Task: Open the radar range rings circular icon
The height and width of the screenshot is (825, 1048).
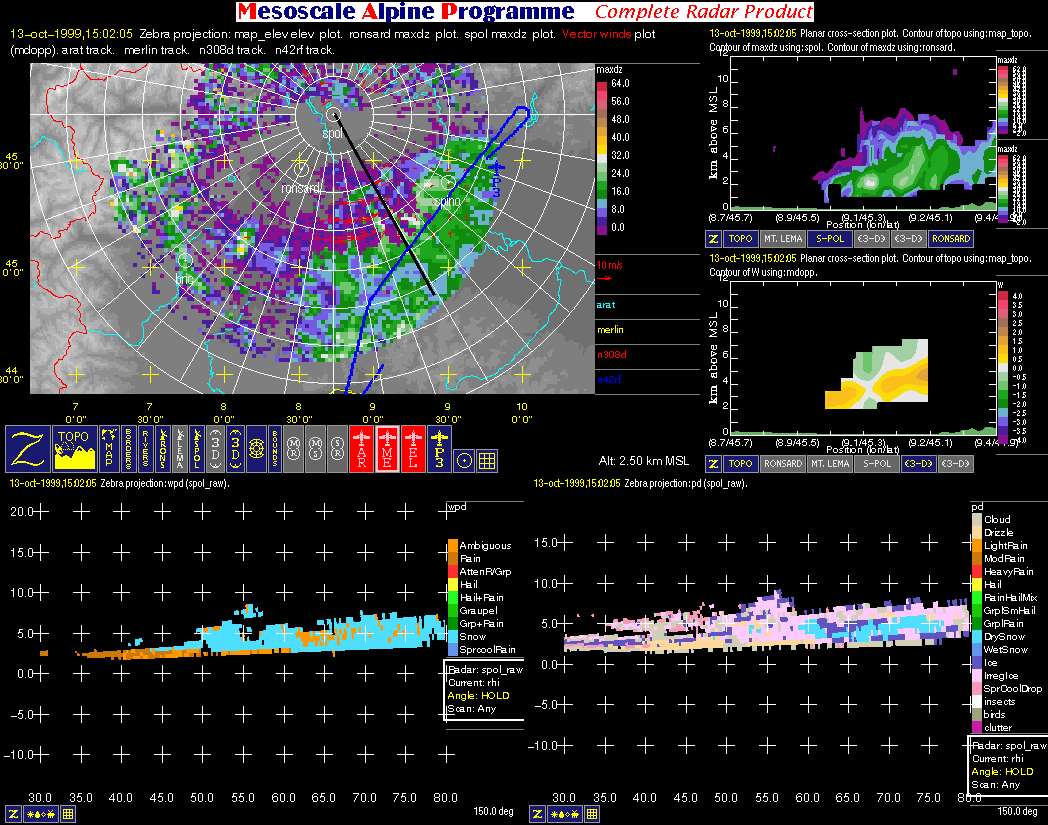Action: click(256, 448)
